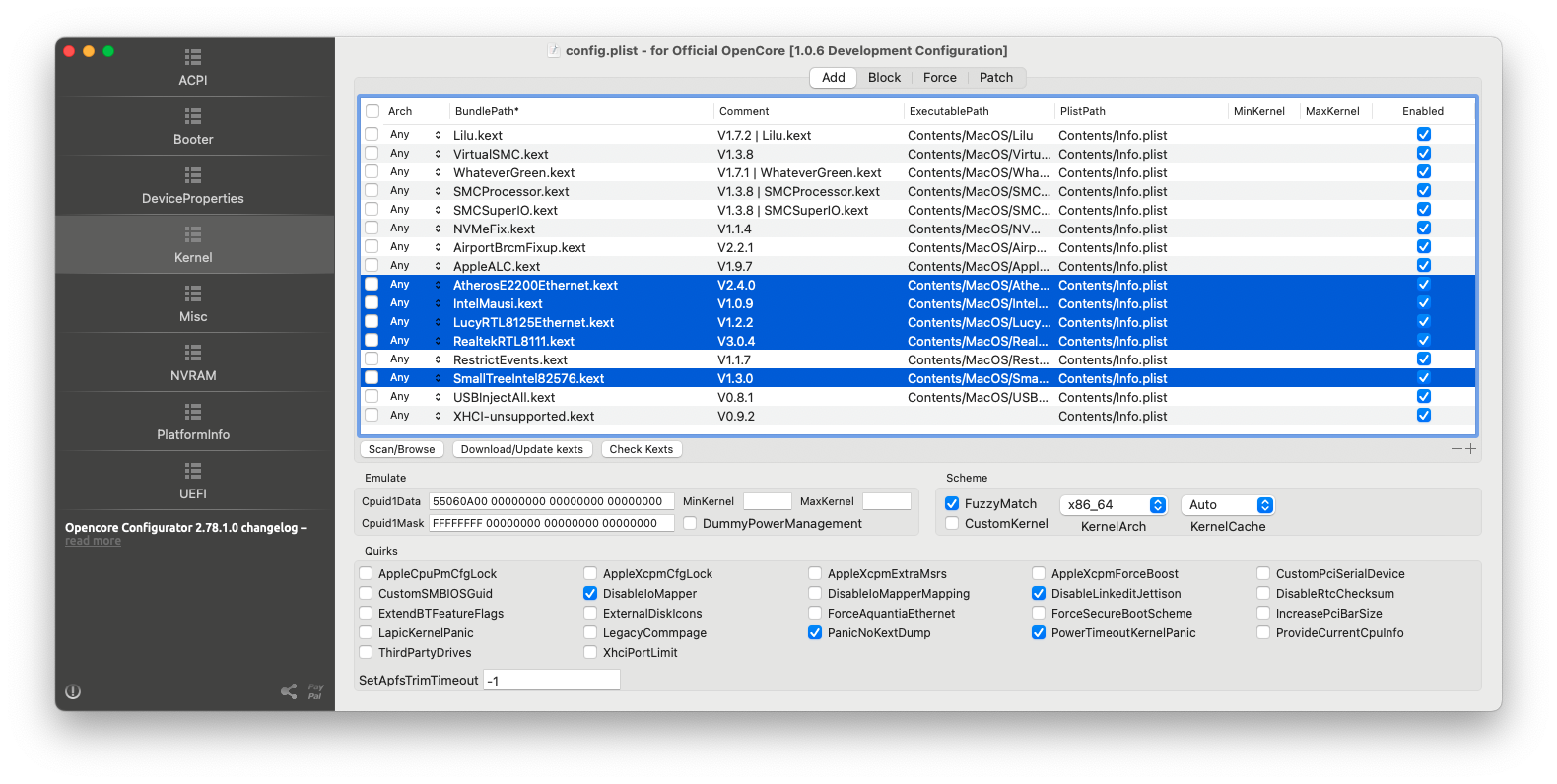Switch to the Add tab

point(834,78)
